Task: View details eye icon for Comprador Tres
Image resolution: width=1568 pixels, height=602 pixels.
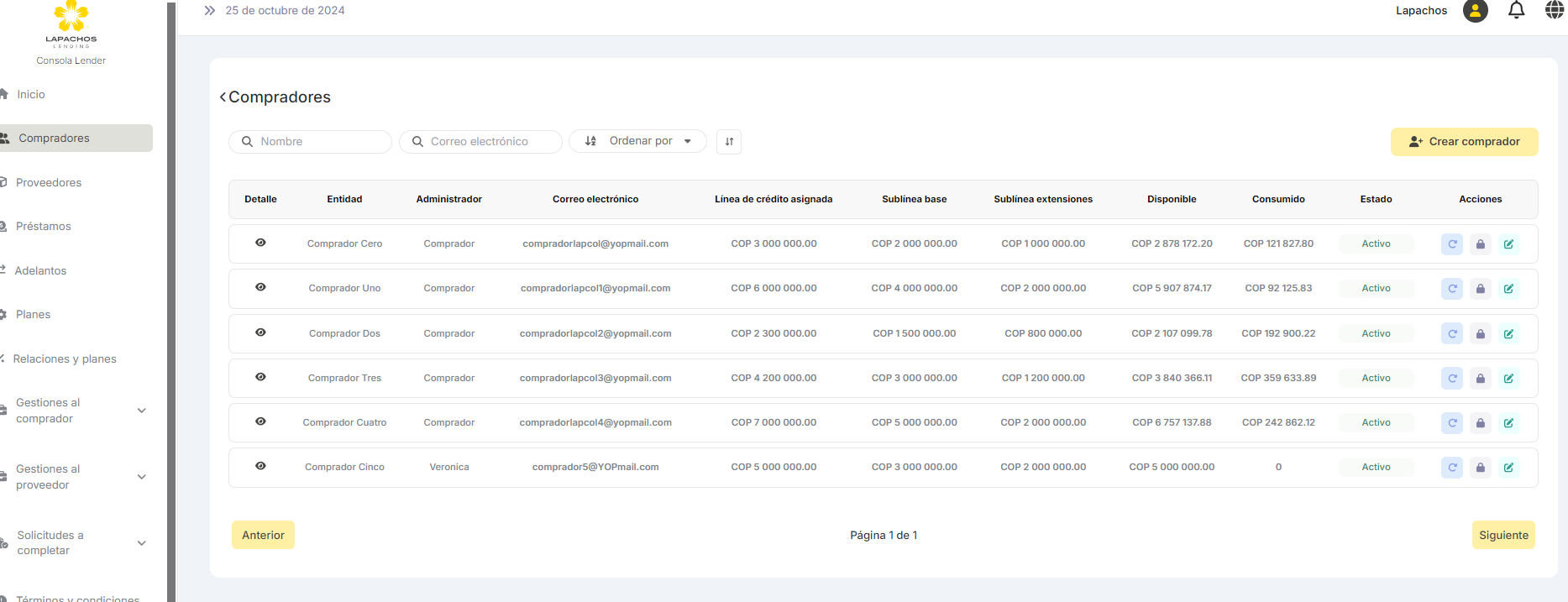Action: (260, 377)
